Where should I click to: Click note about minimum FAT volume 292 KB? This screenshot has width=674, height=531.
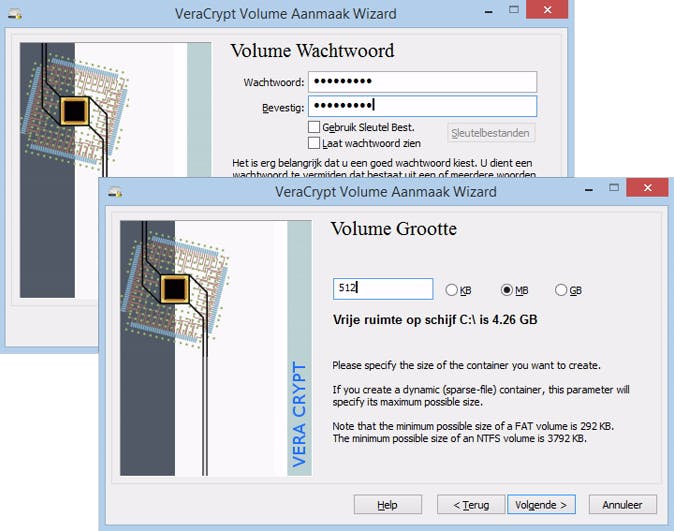[x=473, y=426]
